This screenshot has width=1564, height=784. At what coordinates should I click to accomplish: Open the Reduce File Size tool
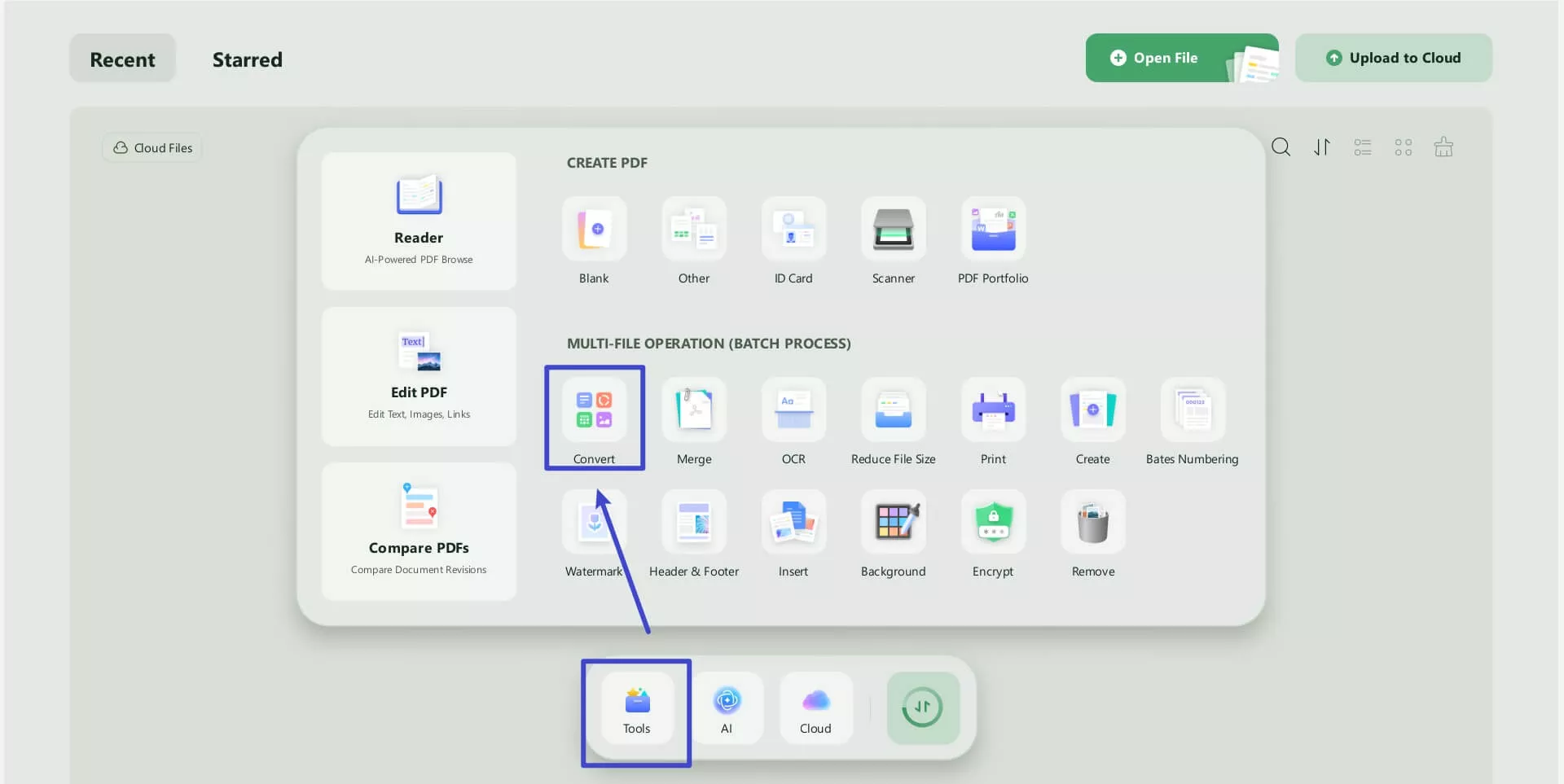pyautogui.click(x=893, y=418)
